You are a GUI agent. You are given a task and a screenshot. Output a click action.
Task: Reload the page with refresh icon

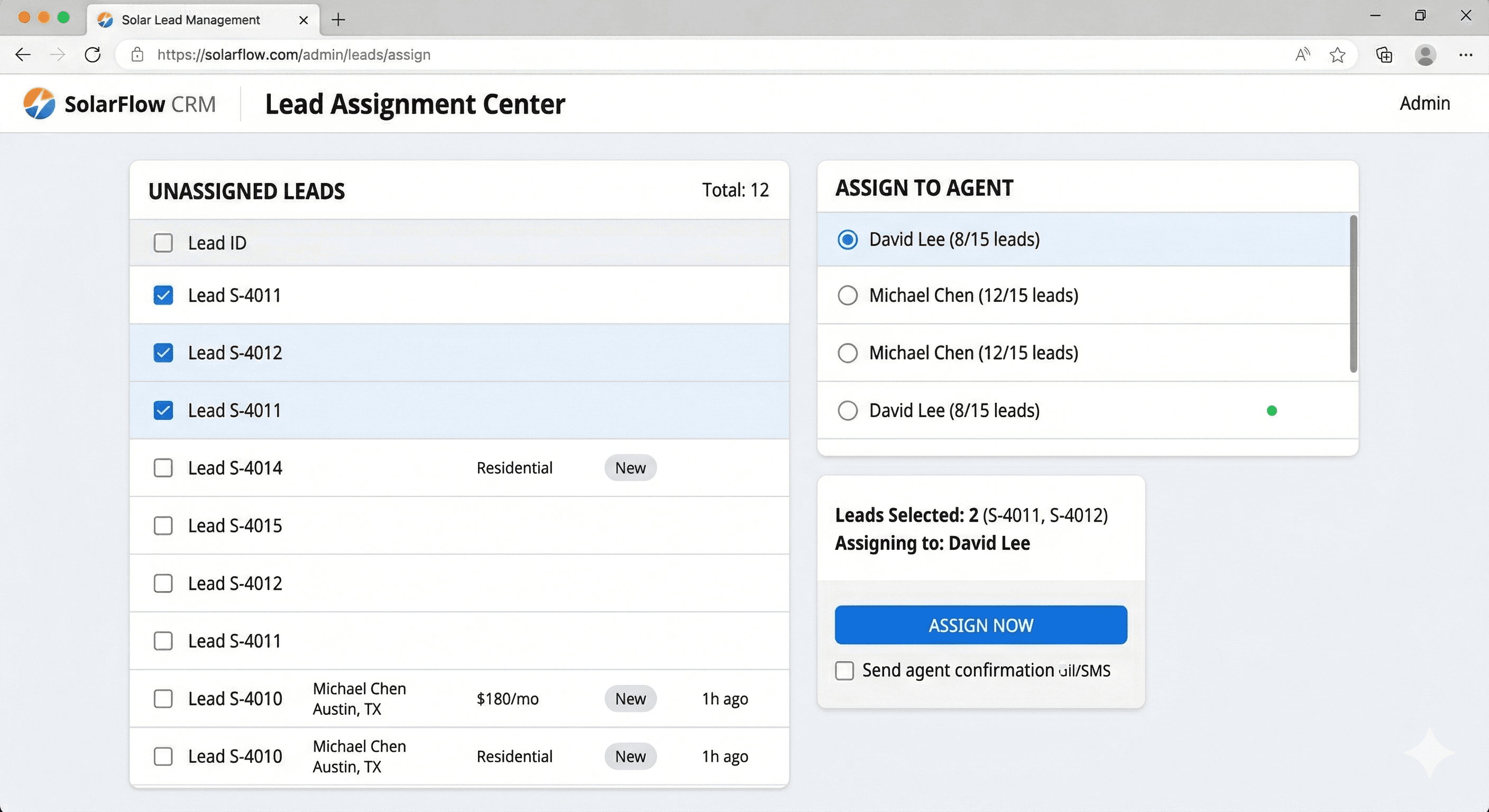click(93, 54)
